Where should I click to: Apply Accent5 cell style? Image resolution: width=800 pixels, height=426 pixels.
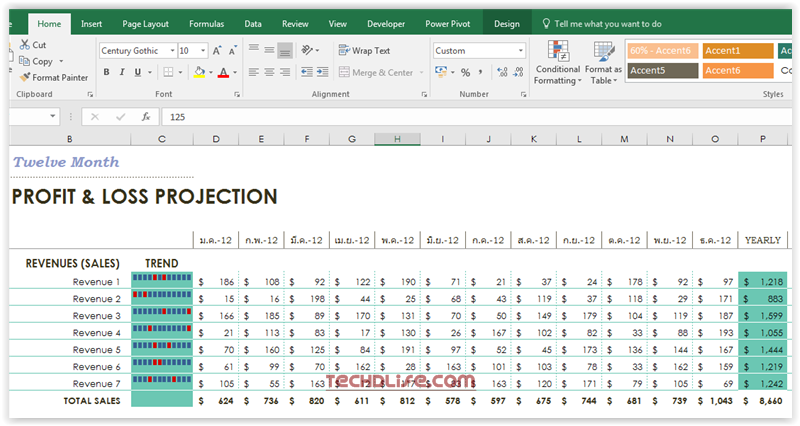pos(662,70)
